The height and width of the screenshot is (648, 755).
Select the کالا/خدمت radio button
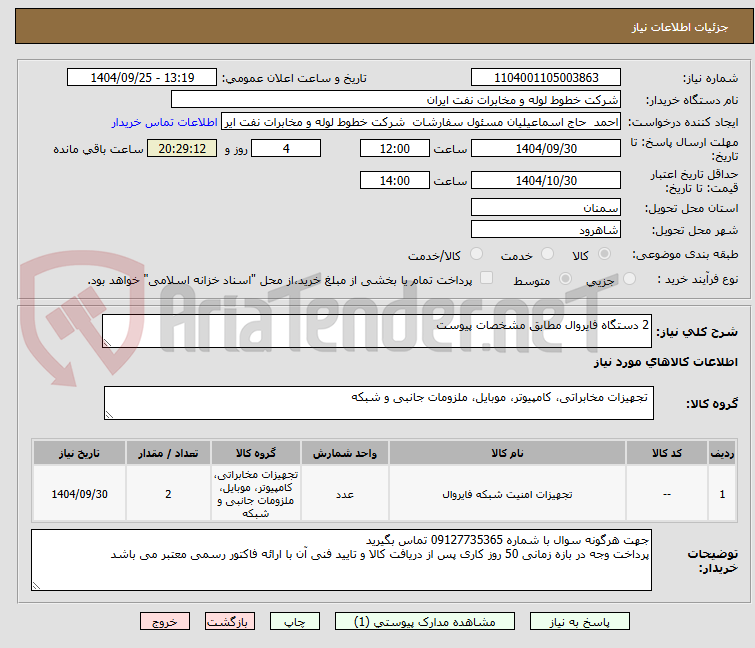point(476,254)
